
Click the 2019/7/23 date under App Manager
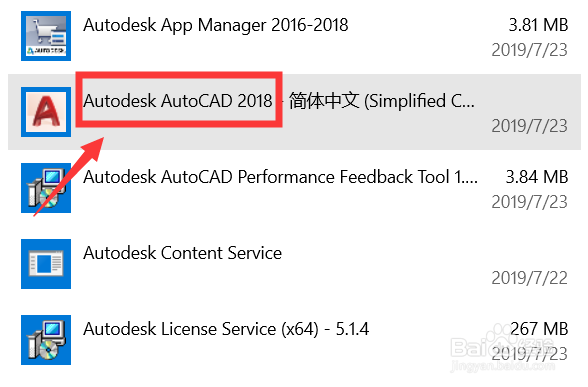pos(530,50)
